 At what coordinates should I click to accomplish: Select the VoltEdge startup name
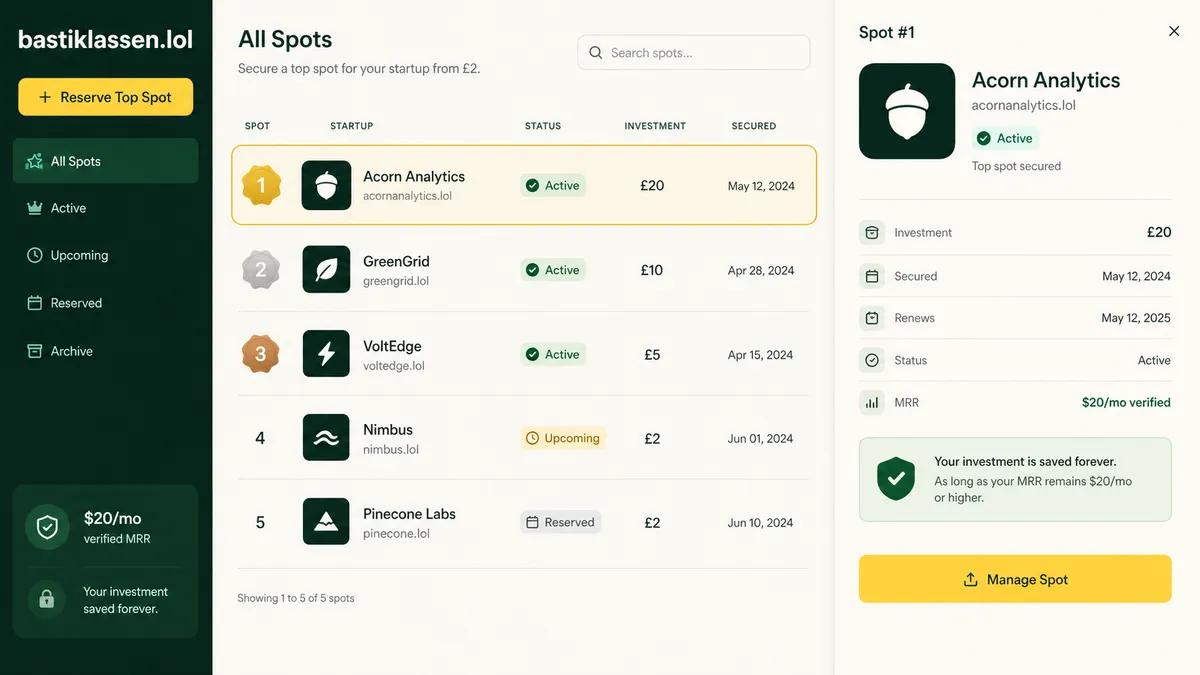pyautogui.click(x=392, y=346)
